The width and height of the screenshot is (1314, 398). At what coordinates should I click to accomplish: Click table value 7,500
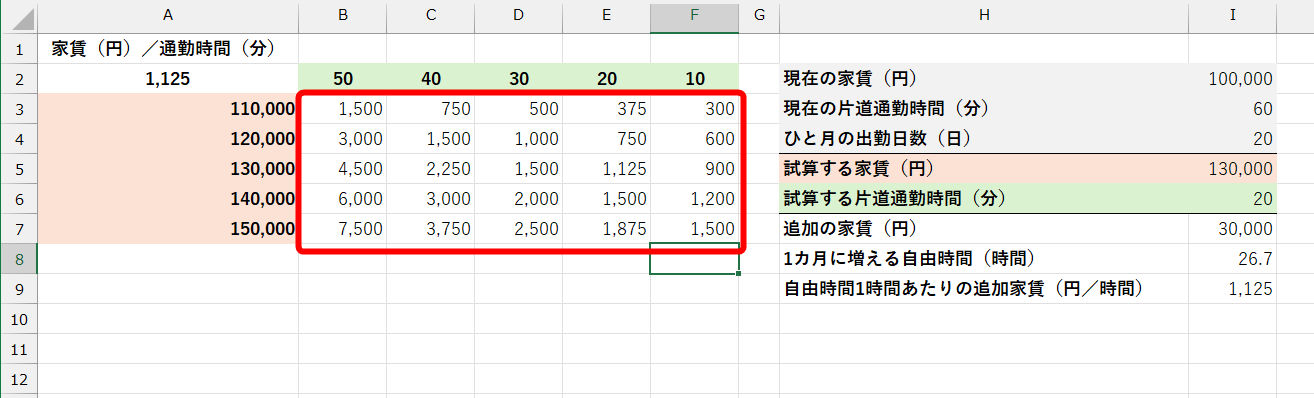pos(342,228)
